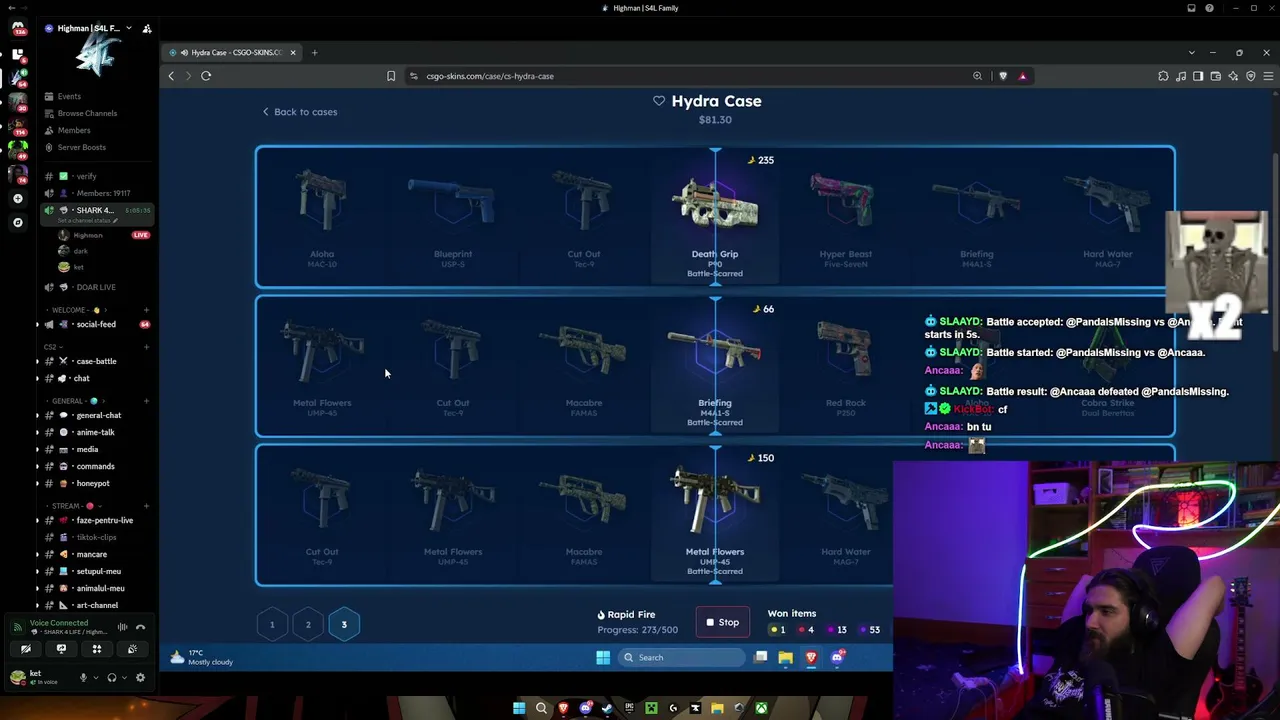Open the browser extensions puzzle icon
This screenshot has height=720, width=1280.
click(1163, 76)
